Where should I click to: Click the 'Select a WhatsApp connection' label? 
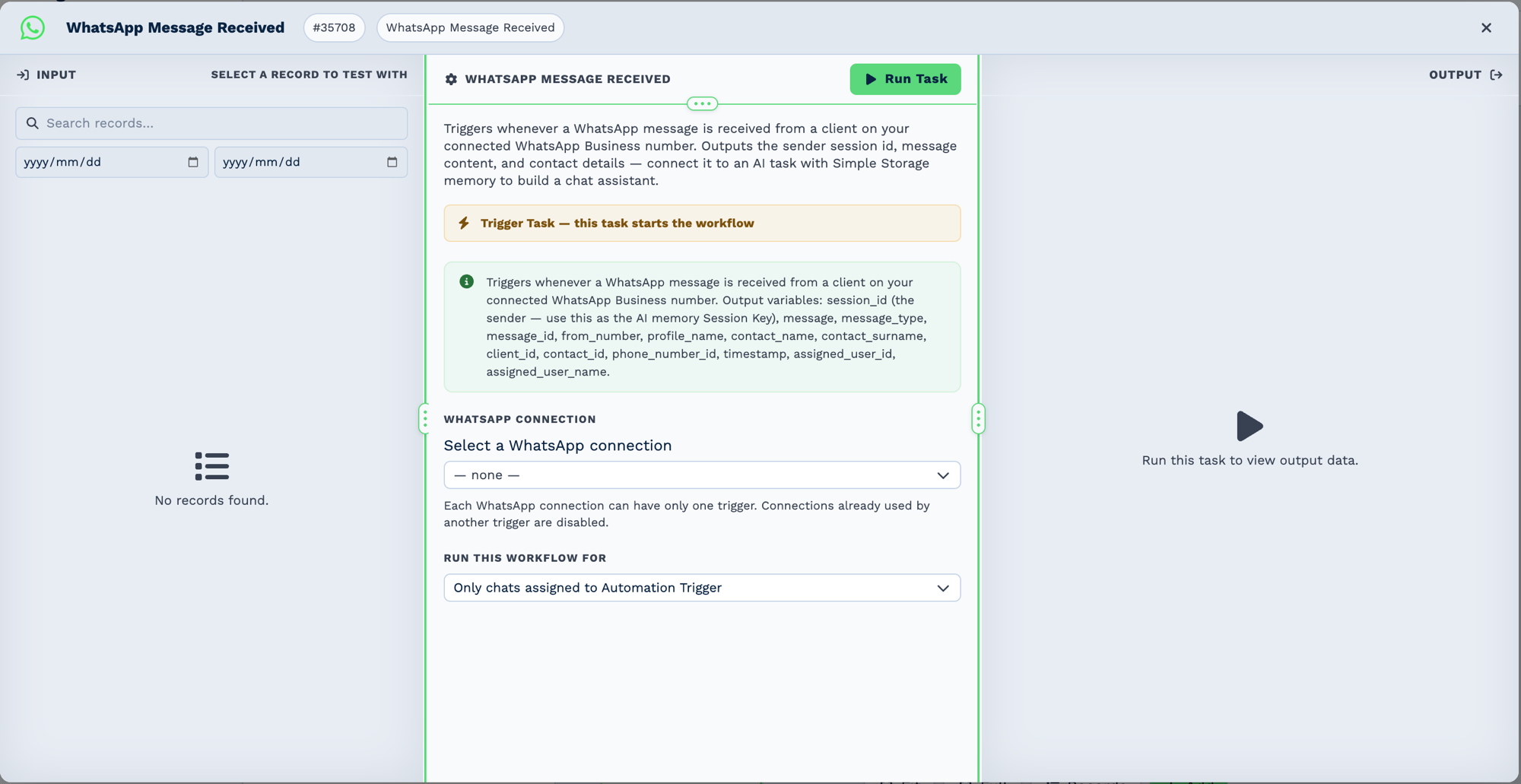[558, 446]
